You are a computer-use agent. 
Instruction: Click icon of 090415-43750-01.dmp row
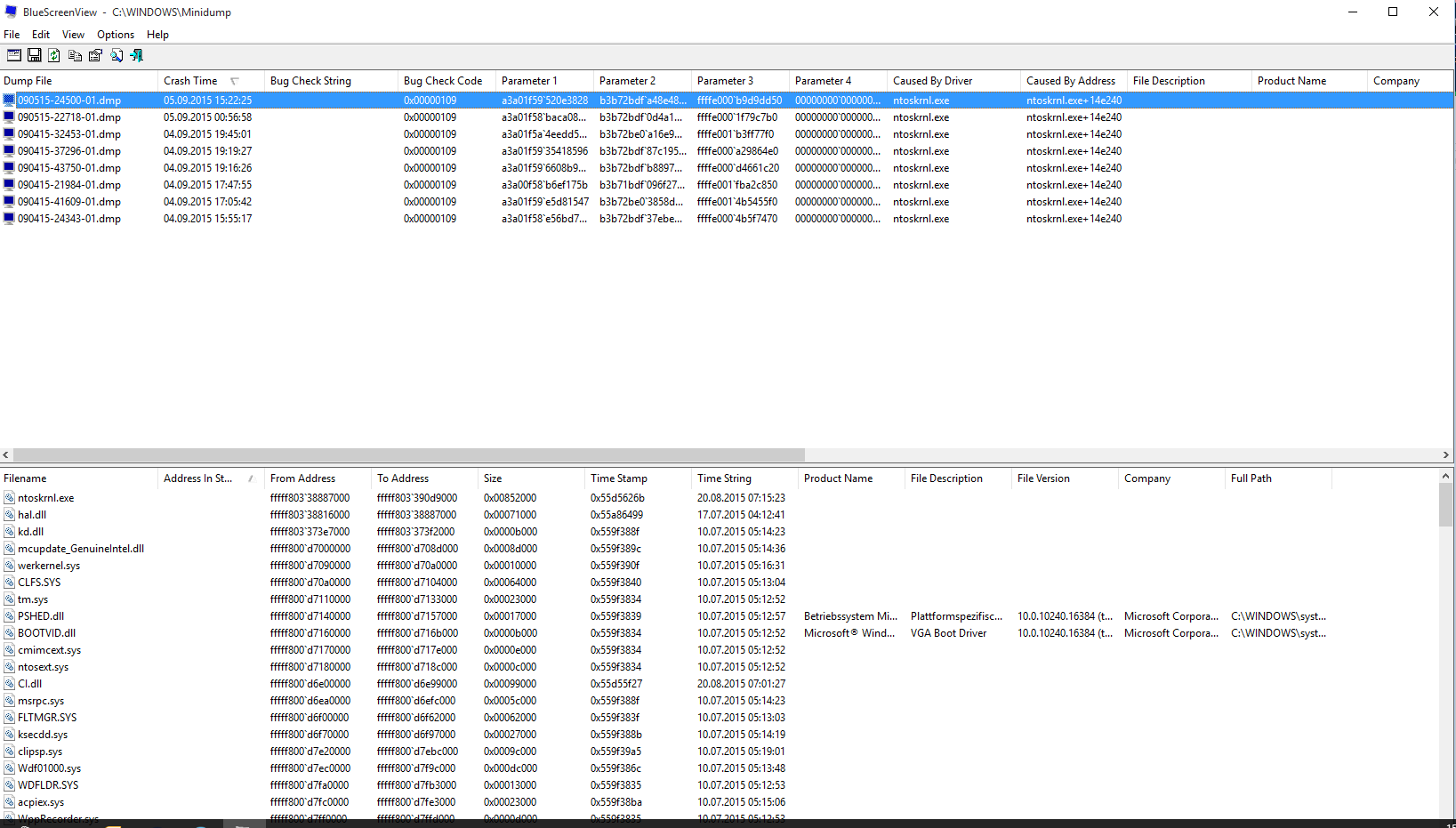[9, 167]
